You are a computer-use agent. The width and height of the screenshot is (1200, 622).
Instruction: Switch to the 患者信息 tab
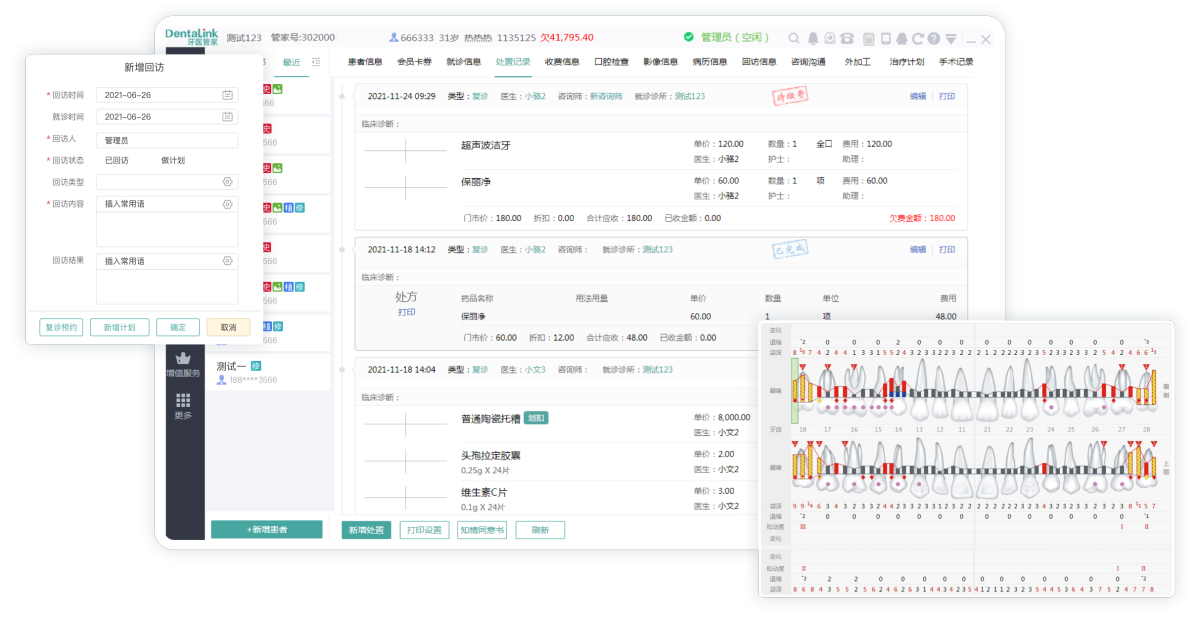(365, 62)
